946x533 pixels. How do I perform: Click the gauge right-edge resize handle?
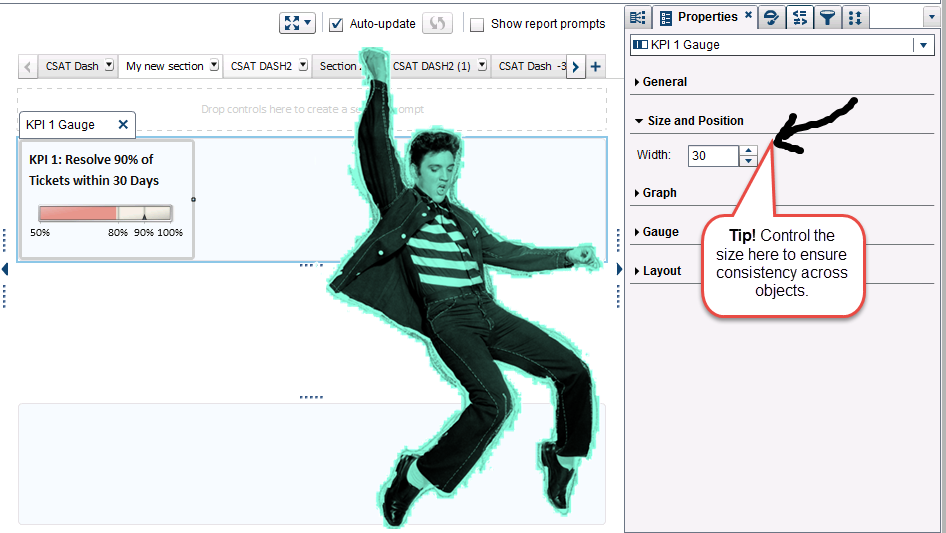pyautogui.click(x=194, y=199)
